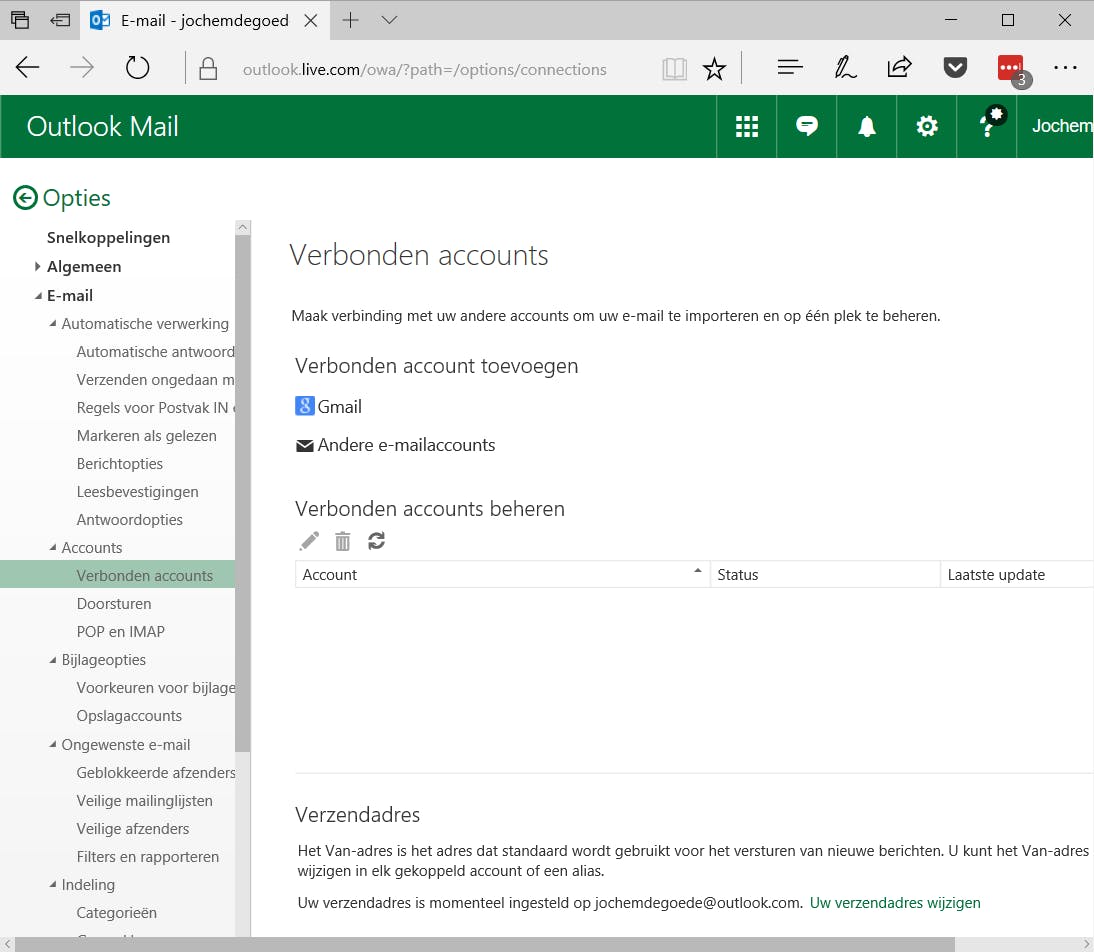Open help with the question mark icon

(x=987, y=124)
